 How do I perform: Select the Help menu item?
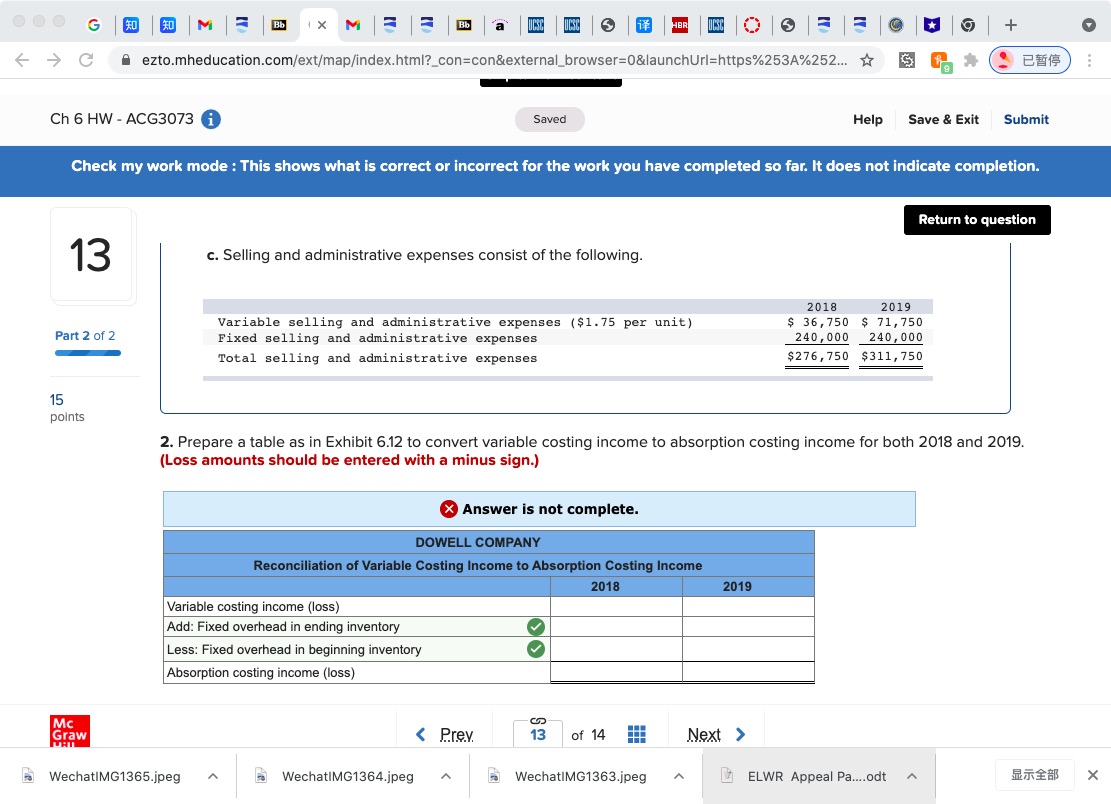(x=868, y=119)
